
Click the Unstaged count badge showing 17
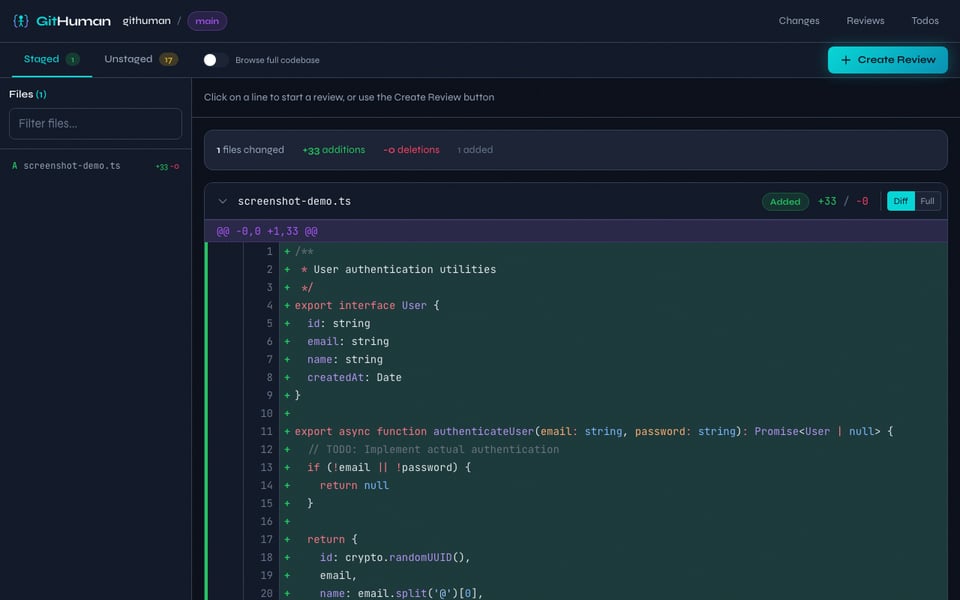click(171, 59)
